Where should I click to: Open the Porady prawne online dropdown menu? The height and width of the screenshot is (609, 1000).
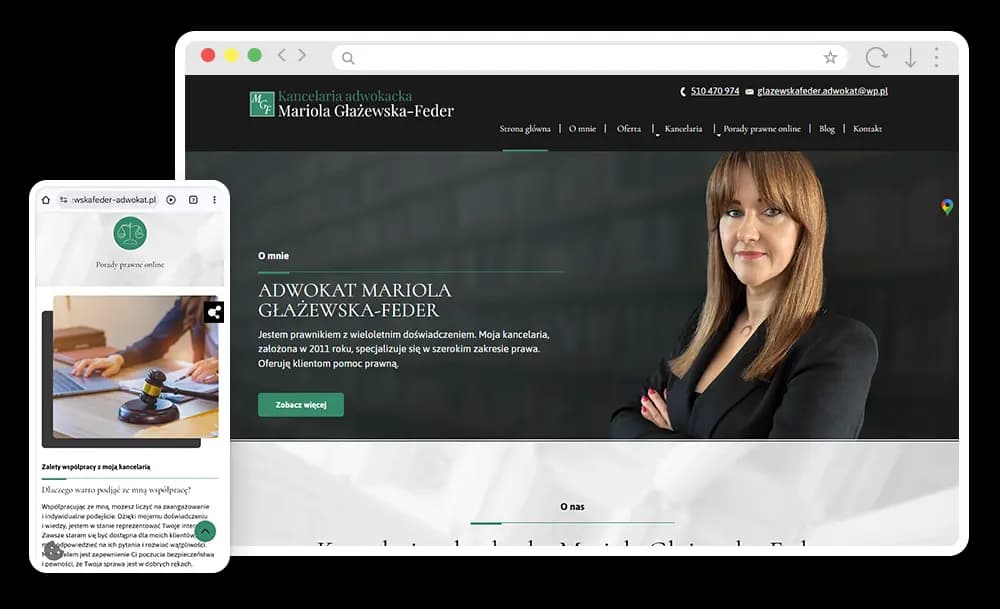[x=761, y=129]
